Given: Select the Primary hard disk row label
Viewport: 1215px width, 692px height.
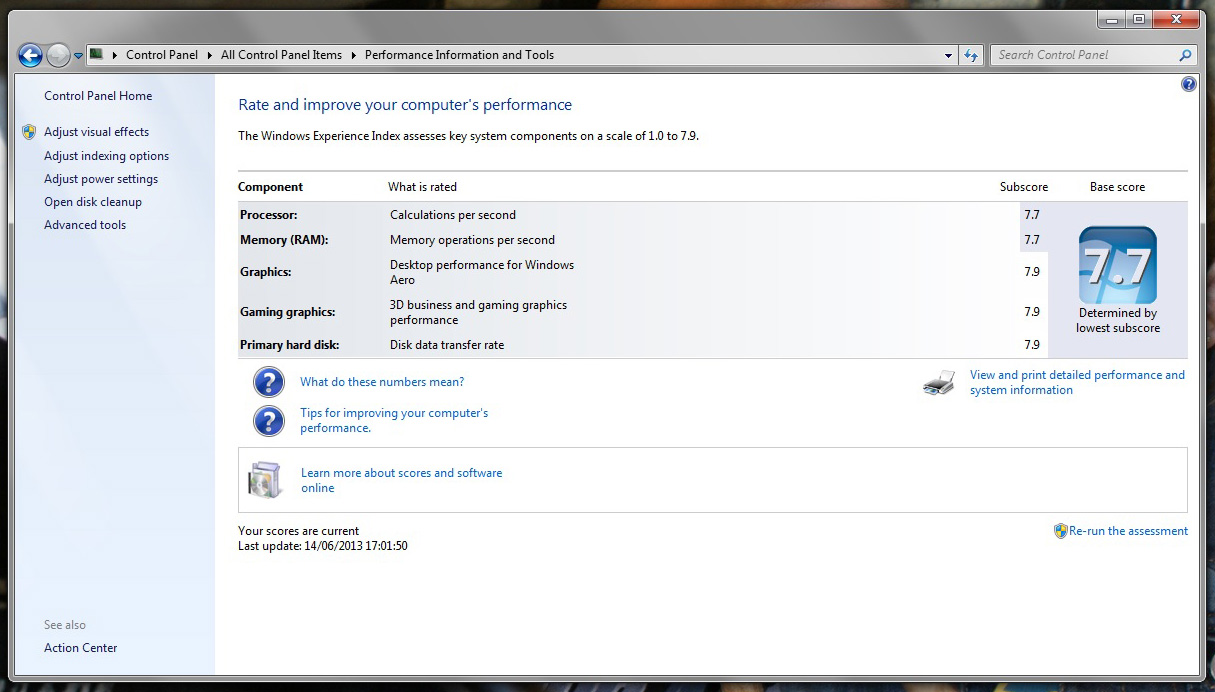Looking at the screenshot, I should pyautogui.click(x=290, y=345).
